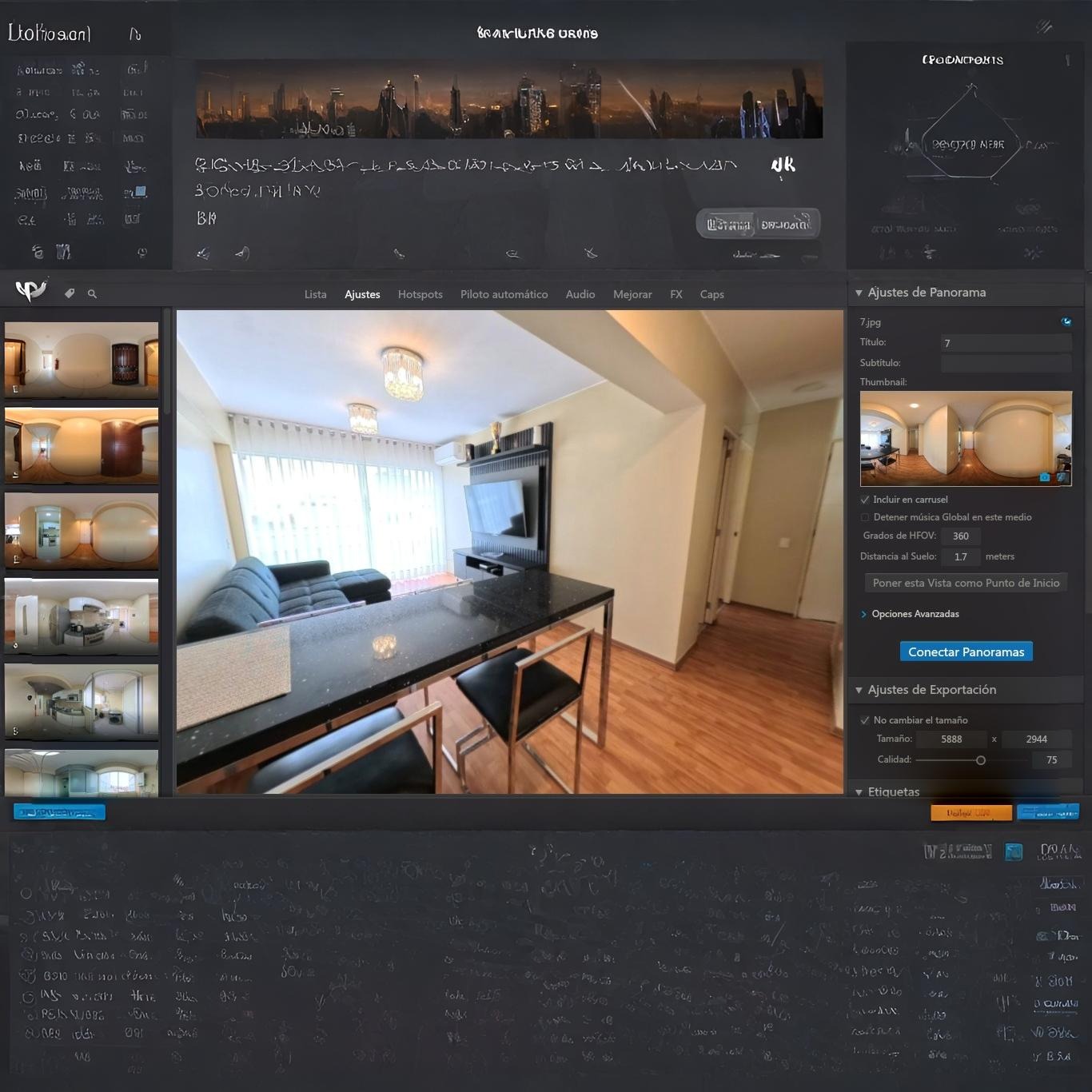Open the Piloto automático tab
1092x1092 pixels.
(504, 294)
